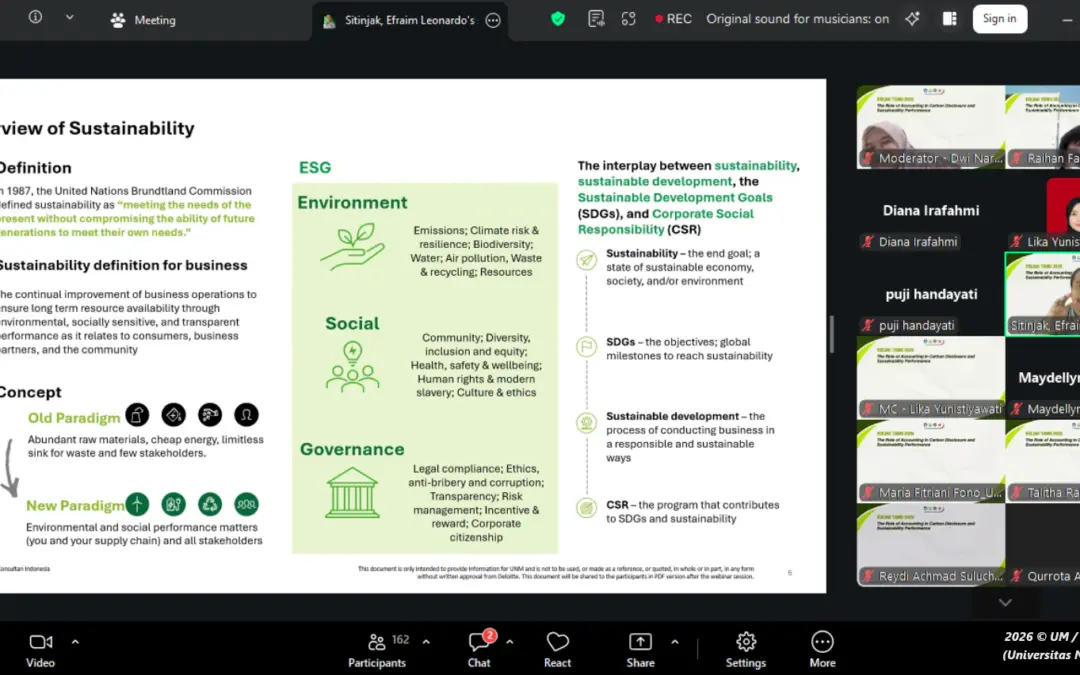Click muted mic icon on Diana Irafahmi label
The width and height of the screenshot is (1080, 675).
[868, 242]
